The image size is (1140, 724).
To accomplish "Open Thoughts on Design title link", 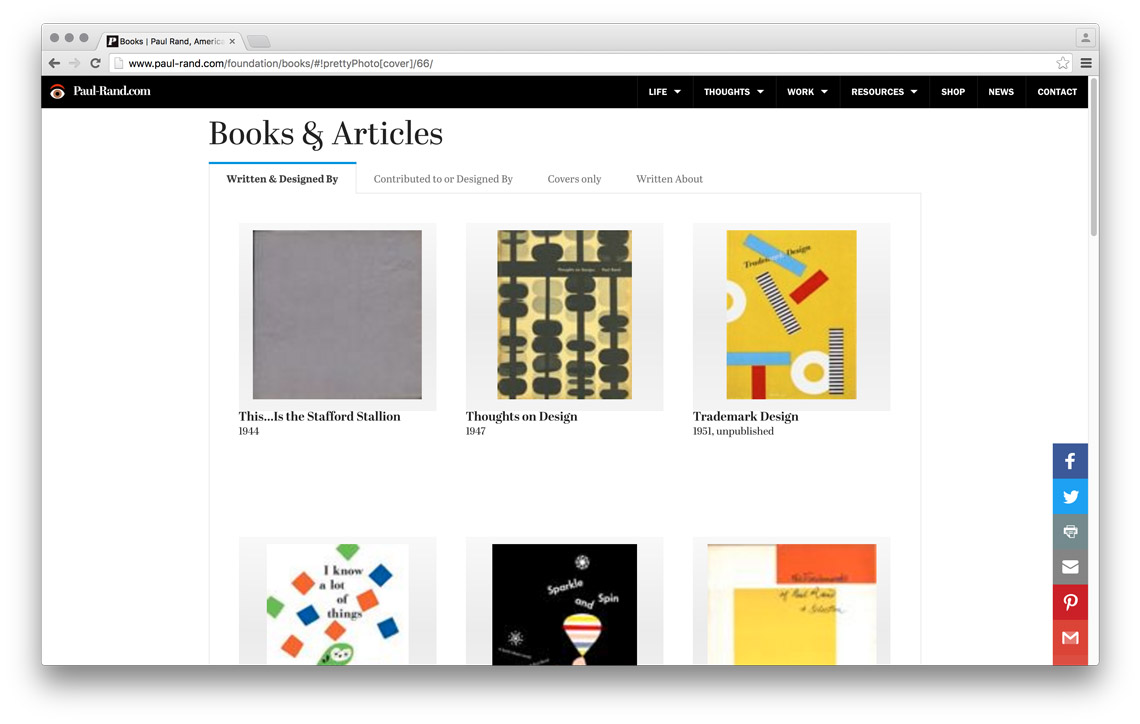I will [x=521, y=417].
